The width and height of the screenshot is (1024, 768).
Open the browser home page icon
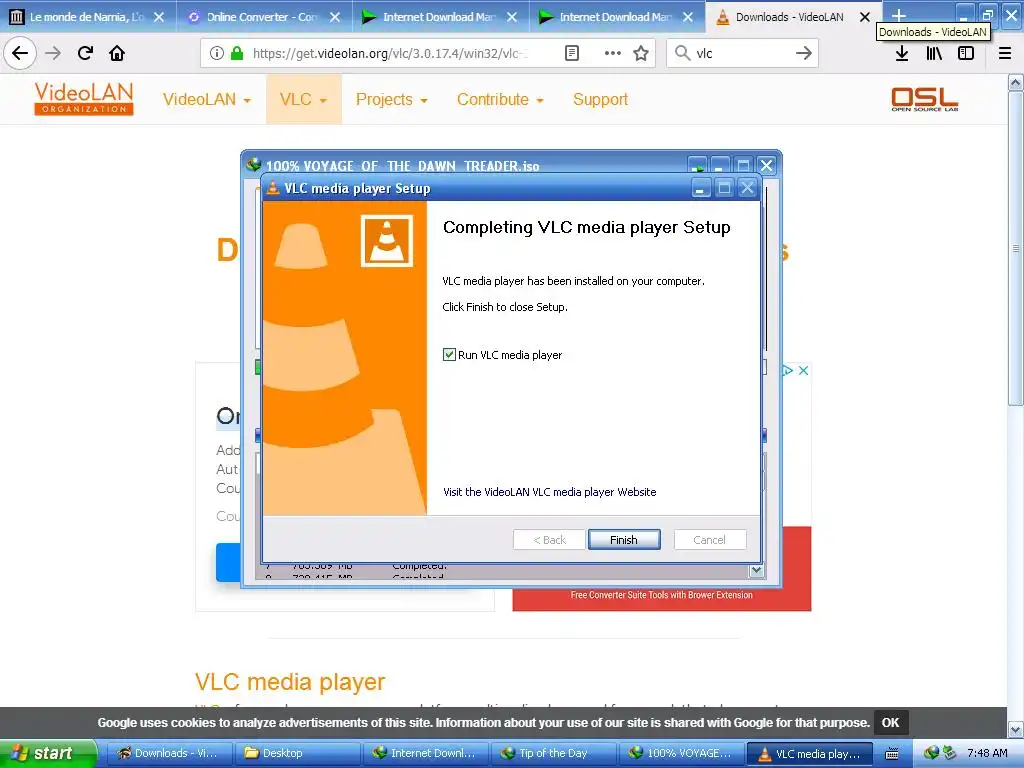[117, 53]
